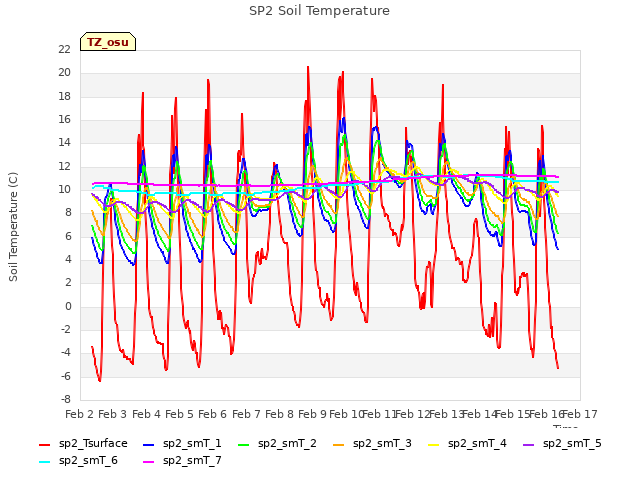Click the Feb 6 x-axis tick label

tap(212, 414)
